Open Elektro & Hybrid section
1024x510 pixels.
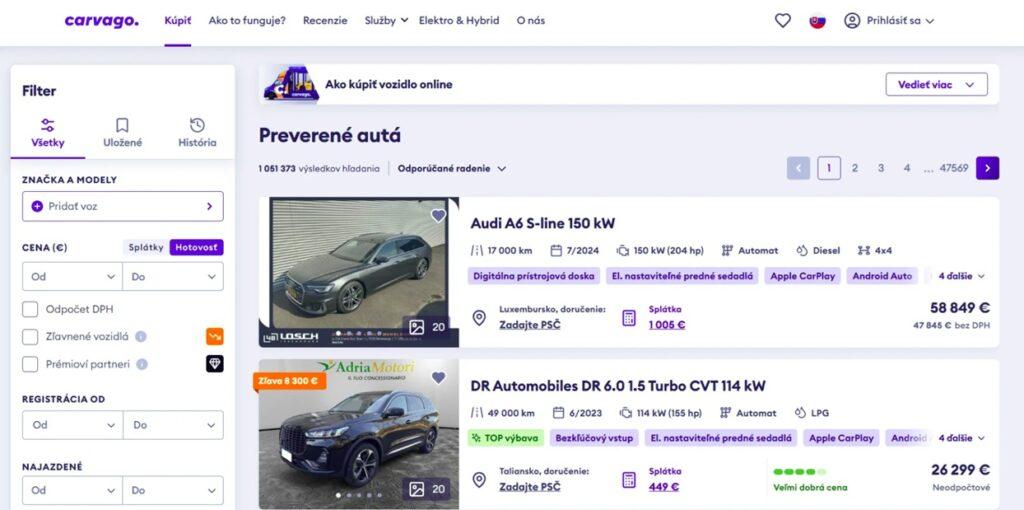coord(459,21)
